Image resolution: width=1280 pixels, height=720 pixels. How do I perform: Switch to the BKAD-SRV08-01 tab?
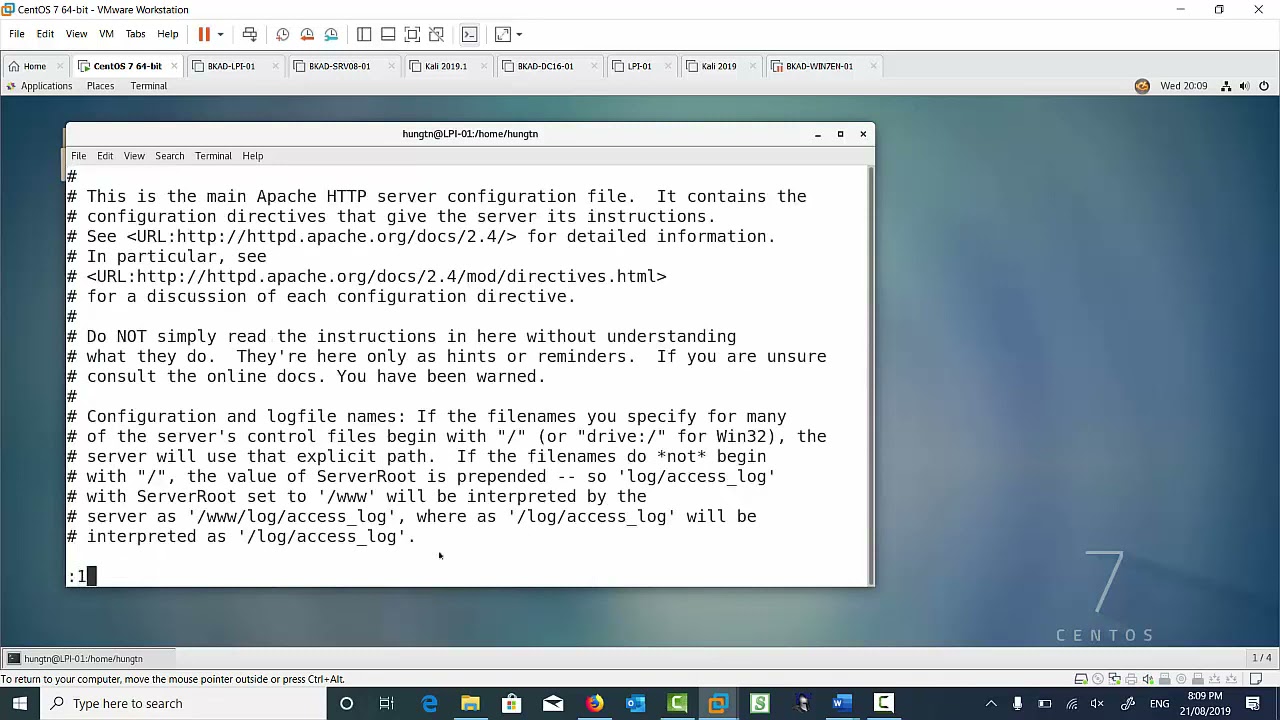339,66
